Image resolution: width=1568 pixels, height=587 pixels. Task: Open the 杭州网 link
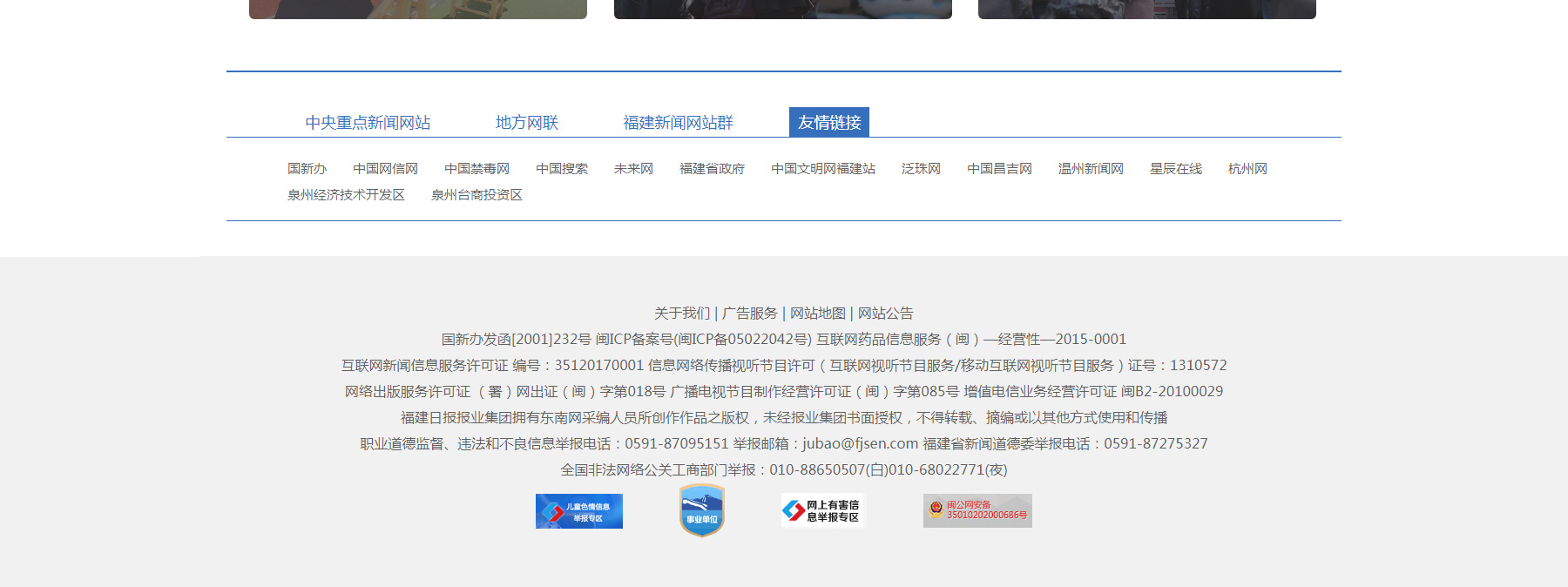coord(1247,169)
